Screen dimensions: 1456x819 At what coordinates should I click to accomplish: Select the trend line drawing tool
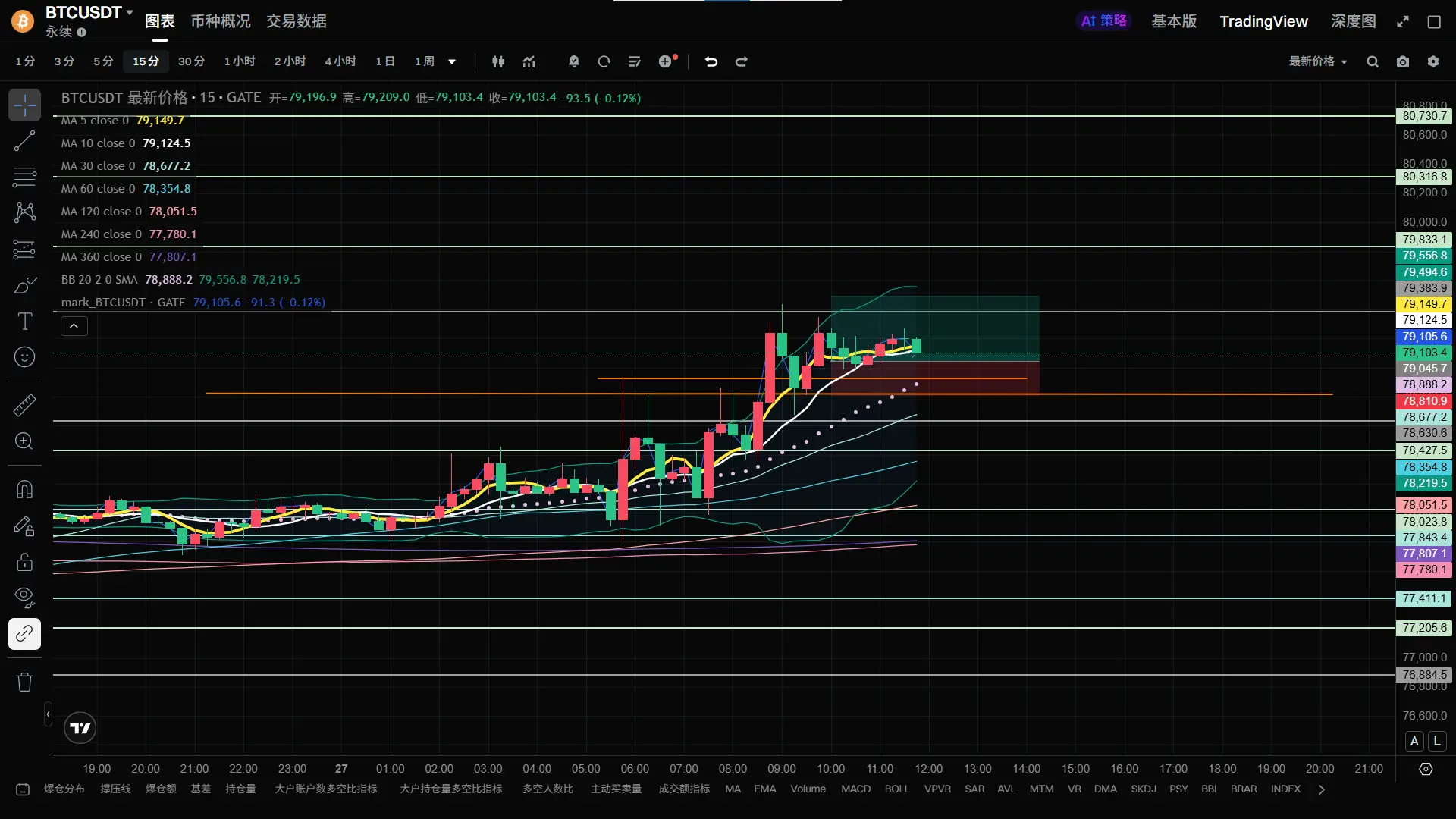pos(24,141)
